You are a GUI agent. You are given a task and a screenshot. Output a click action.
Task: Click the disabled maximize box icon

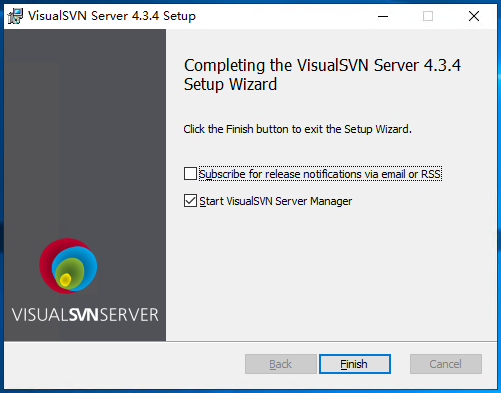pyautogui.click(x=428, y=16)
